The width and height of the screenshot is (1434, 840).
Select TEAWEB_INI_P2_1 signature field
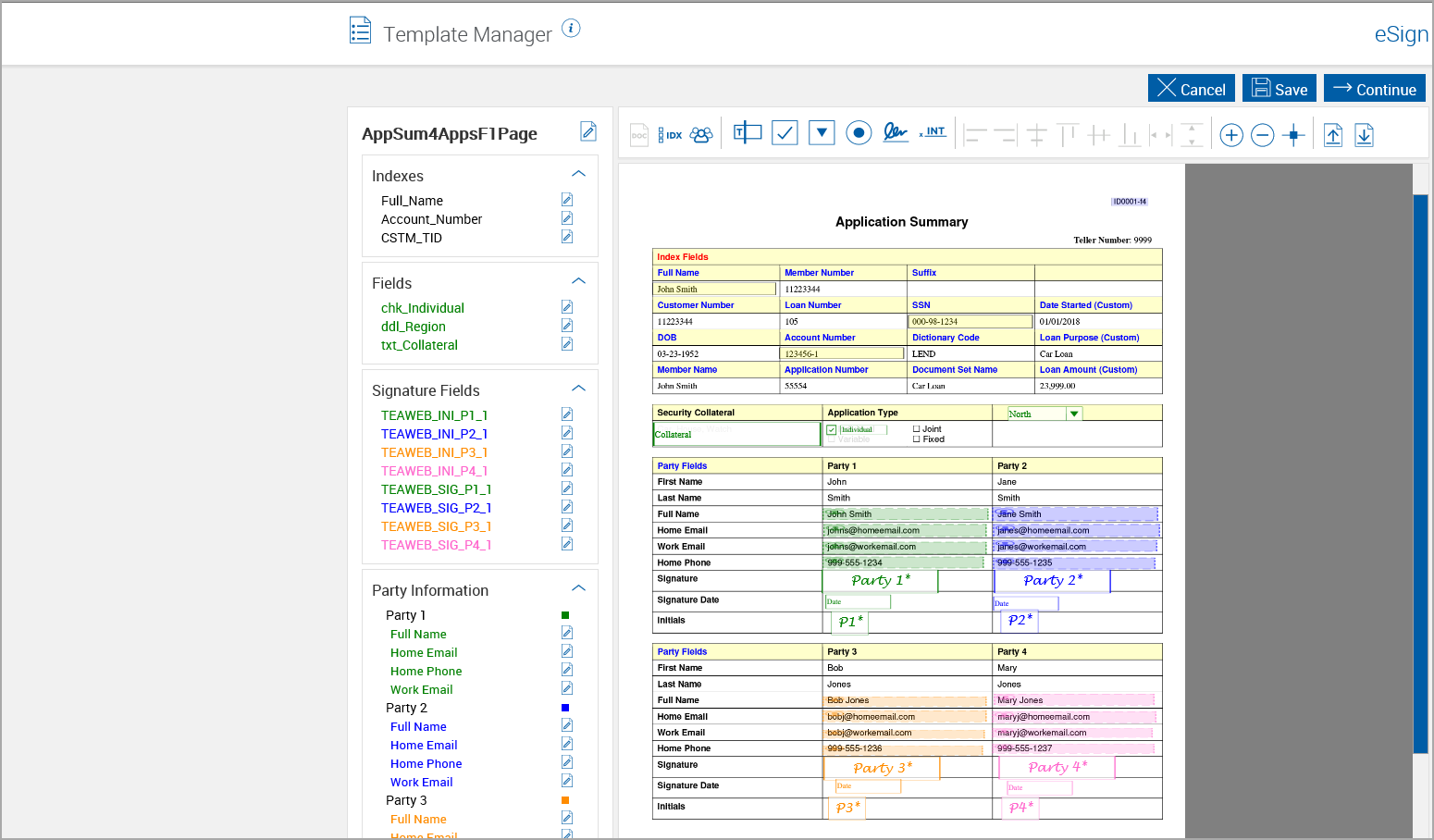click(x=434, y=434)
